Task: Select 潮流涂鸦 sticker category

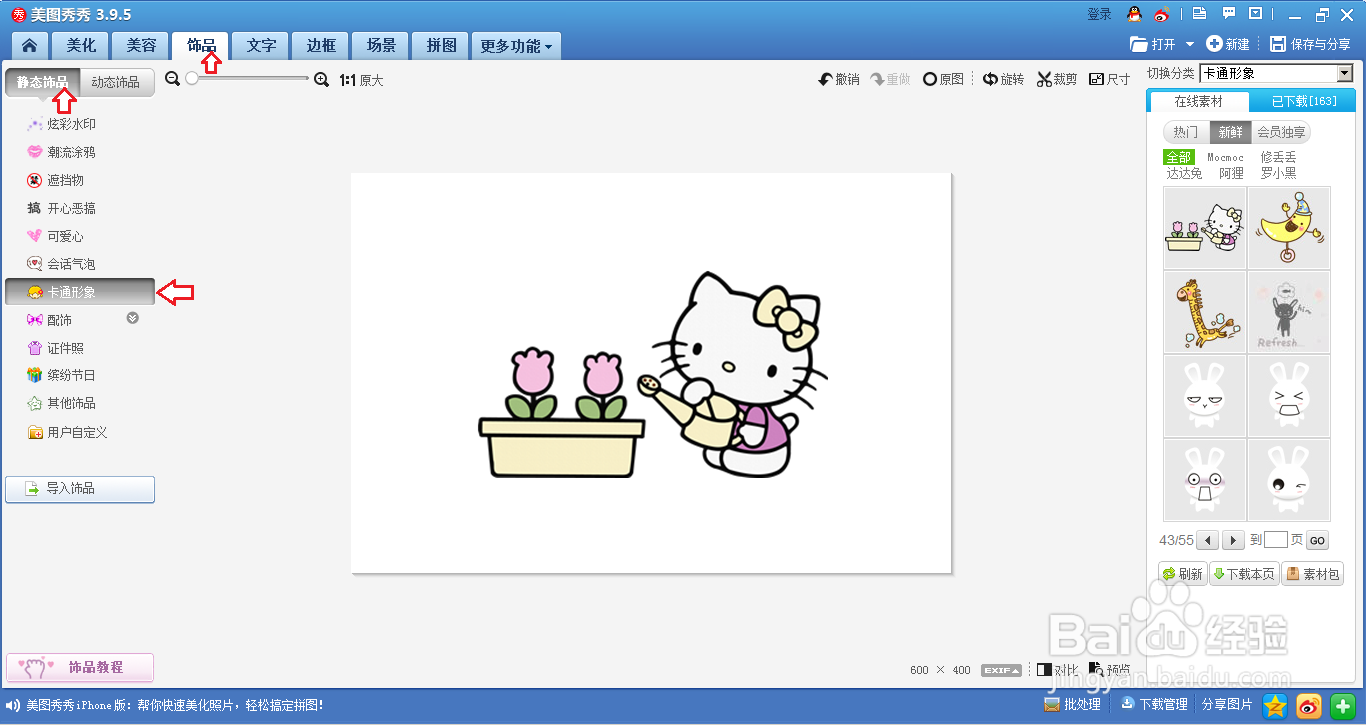Action: click(x=62, y=152)
